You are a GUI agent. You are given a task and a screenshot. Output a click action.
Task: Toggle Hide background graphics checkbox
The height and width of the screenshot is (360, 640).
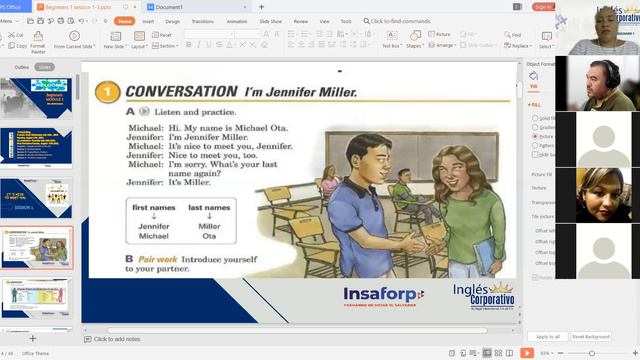pos(535,154)
